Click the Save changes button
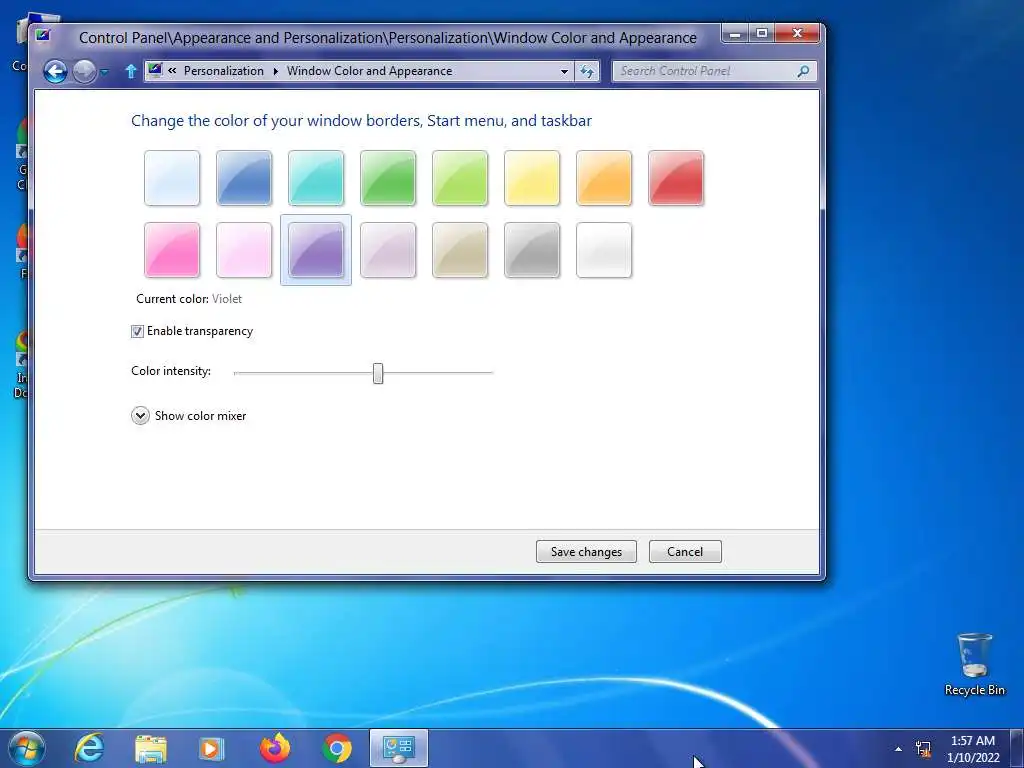1024x768 pixels. click(586, 551)
